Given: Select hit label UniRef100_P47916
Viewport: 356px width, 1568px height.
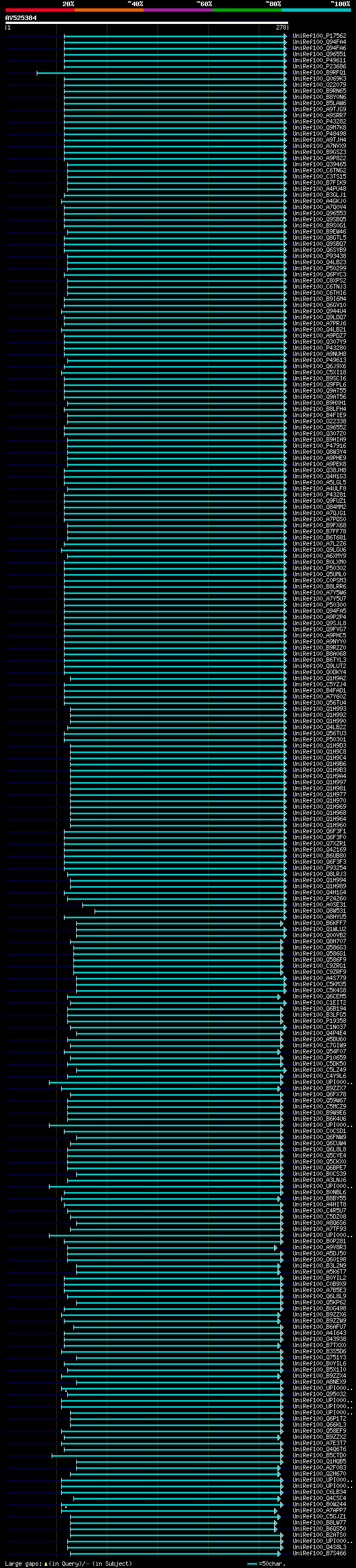Looking at the screenshot, I should [x=319, y=446].
